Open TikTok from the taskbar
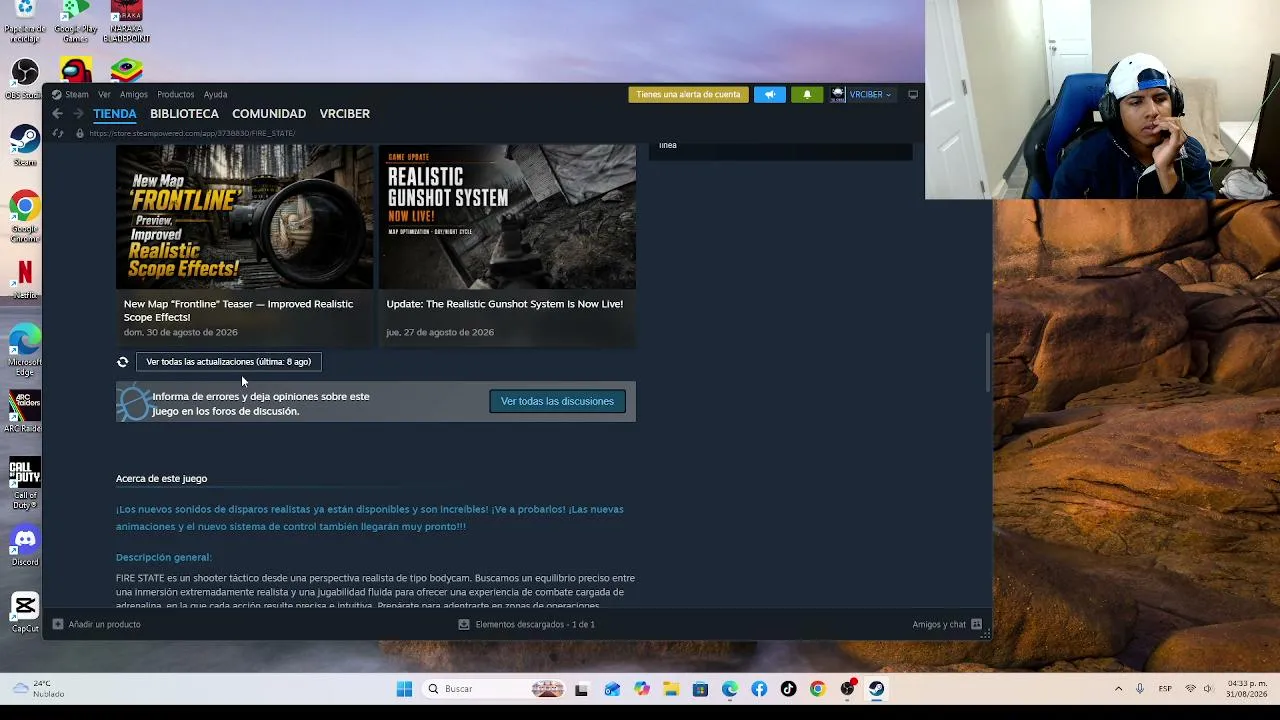 pyautogui.click(x=788, y=689)
